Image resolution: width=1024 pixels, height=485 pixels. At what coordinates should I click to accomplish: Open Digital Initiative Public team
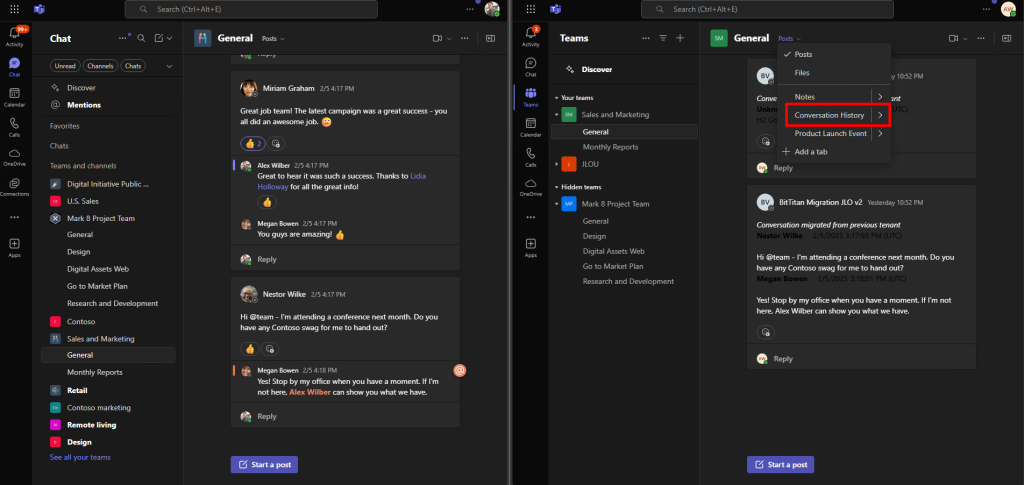click(x=108, y=184)
